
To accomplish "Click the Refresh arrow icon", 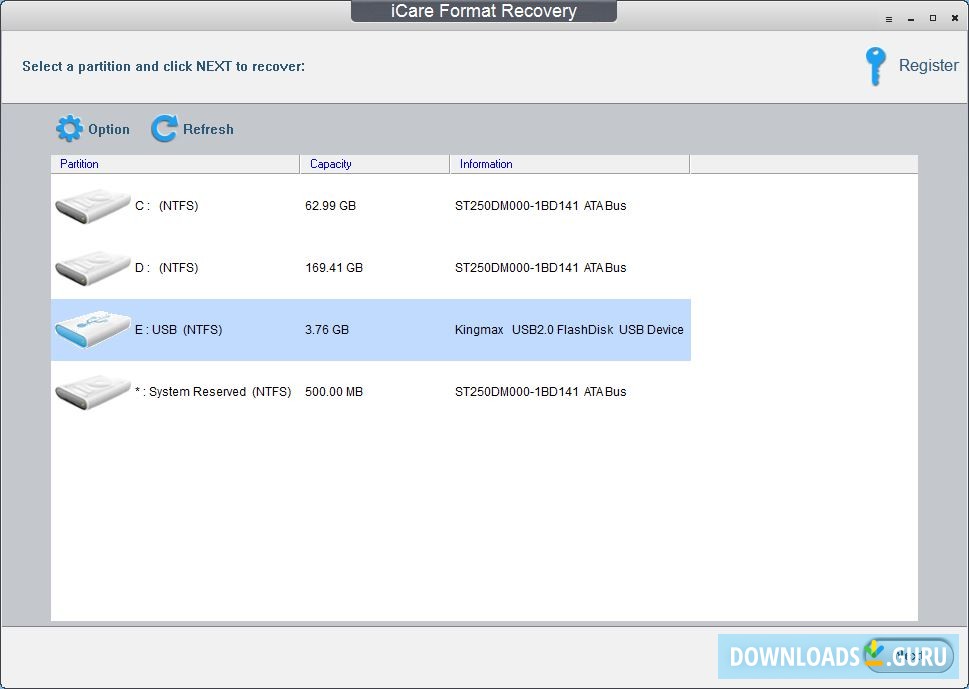I will point(164,129).
